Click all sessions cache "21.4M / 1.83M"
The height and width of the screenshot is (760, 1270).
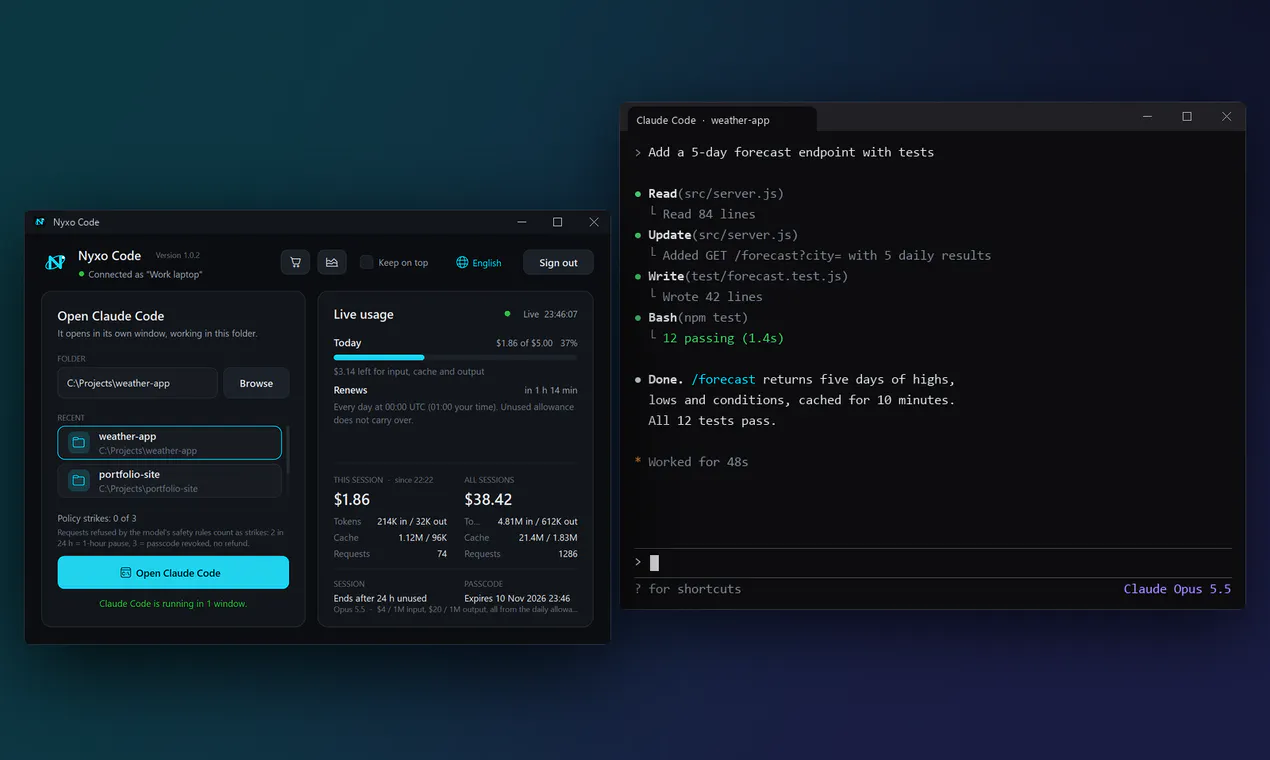tap(548, 537)
